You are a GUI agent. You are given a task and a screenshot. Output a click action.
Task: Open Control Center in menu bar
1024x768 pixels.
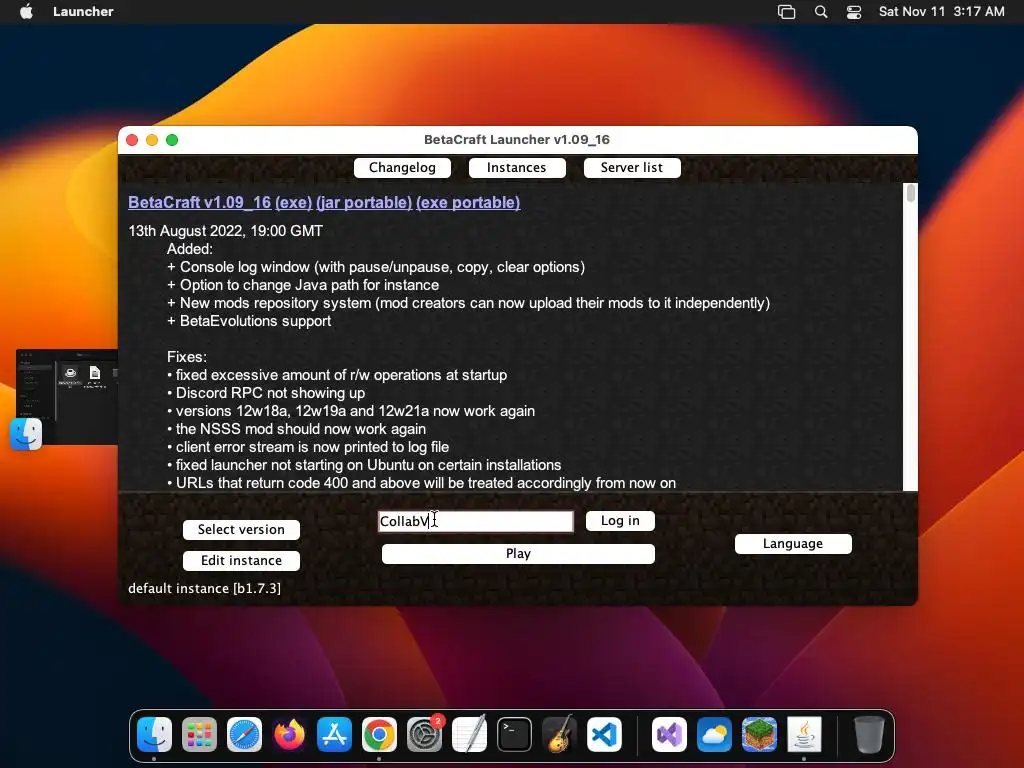pyautogui.click(x=854, y=12)
